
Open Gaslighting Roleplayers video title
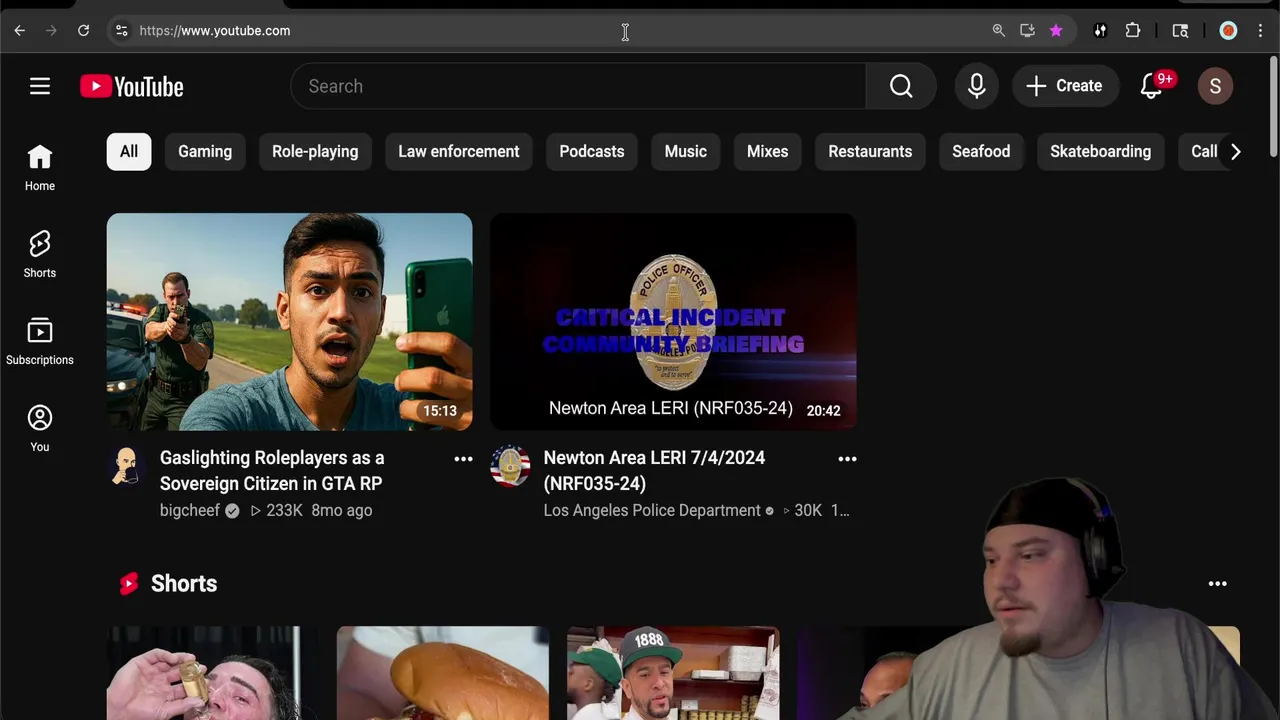272,471
